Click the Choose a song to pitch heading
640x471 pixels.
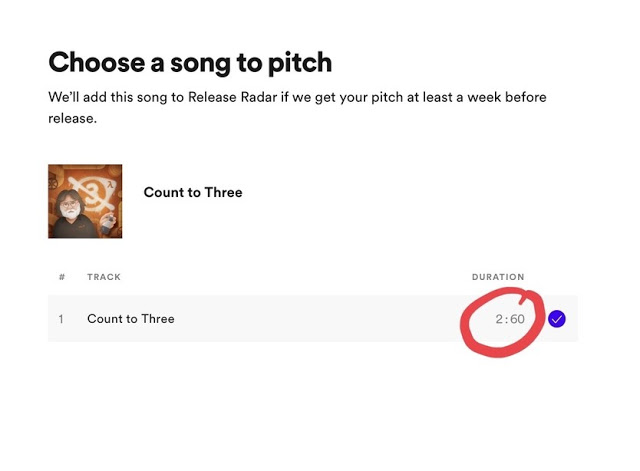point(190,62)
